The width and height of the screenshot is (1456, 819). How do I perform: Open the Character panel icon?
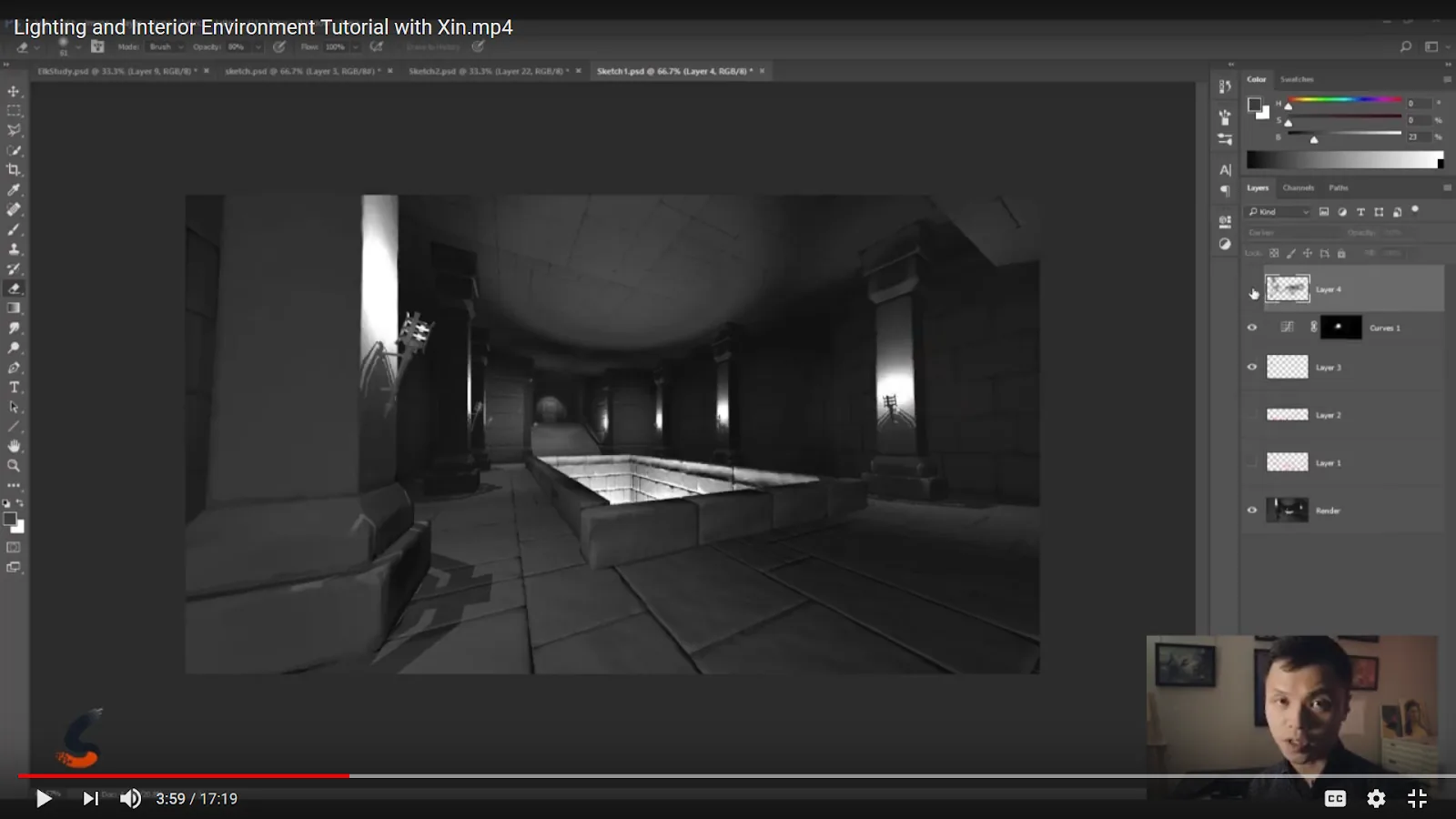pyautogui.click(x=1225, y=170)
